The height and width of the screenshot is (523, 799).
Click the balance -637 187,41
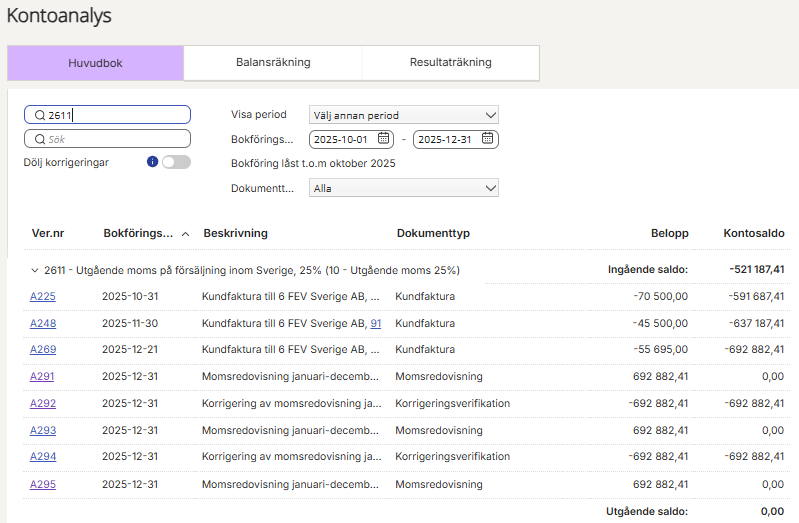tap(756, 323)
